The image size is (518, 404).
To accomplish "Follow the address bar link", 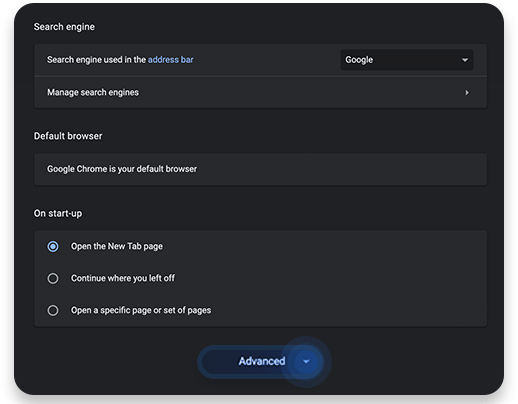I will 170,60.
